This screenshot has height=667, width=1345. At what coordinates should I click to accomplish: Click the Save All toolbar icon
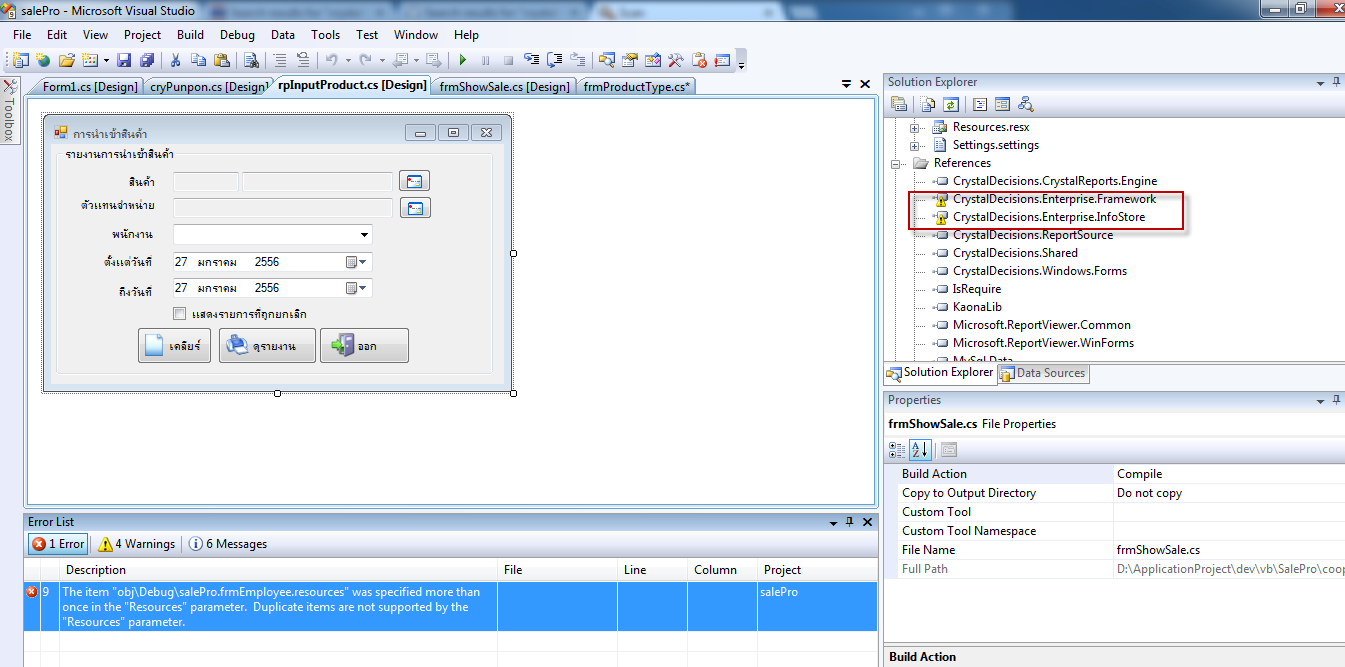click(147, 60)
